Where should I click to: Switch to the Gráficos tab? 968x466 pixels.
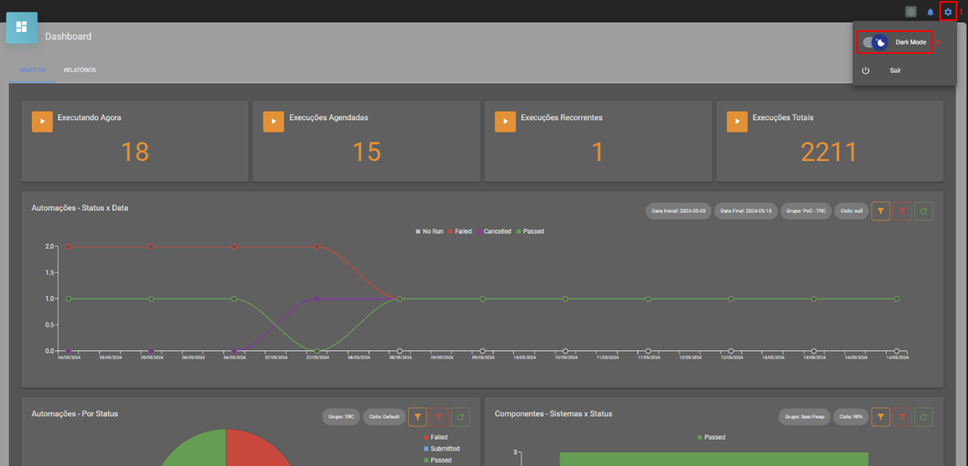(32, 70)
